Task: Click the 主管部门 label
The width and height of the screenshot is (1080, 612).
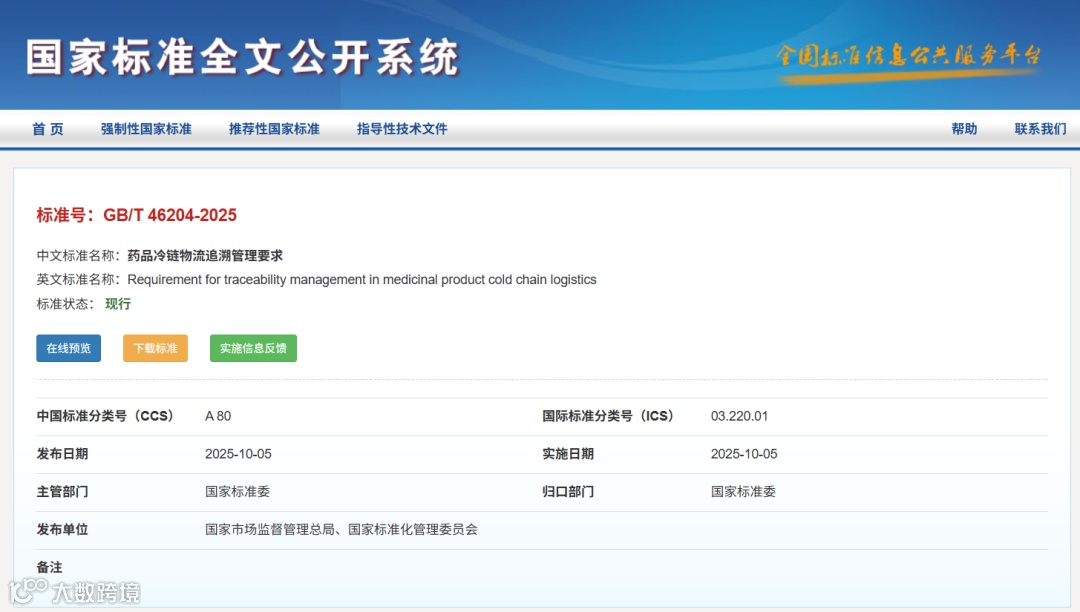Action: (x=63, y=492)
